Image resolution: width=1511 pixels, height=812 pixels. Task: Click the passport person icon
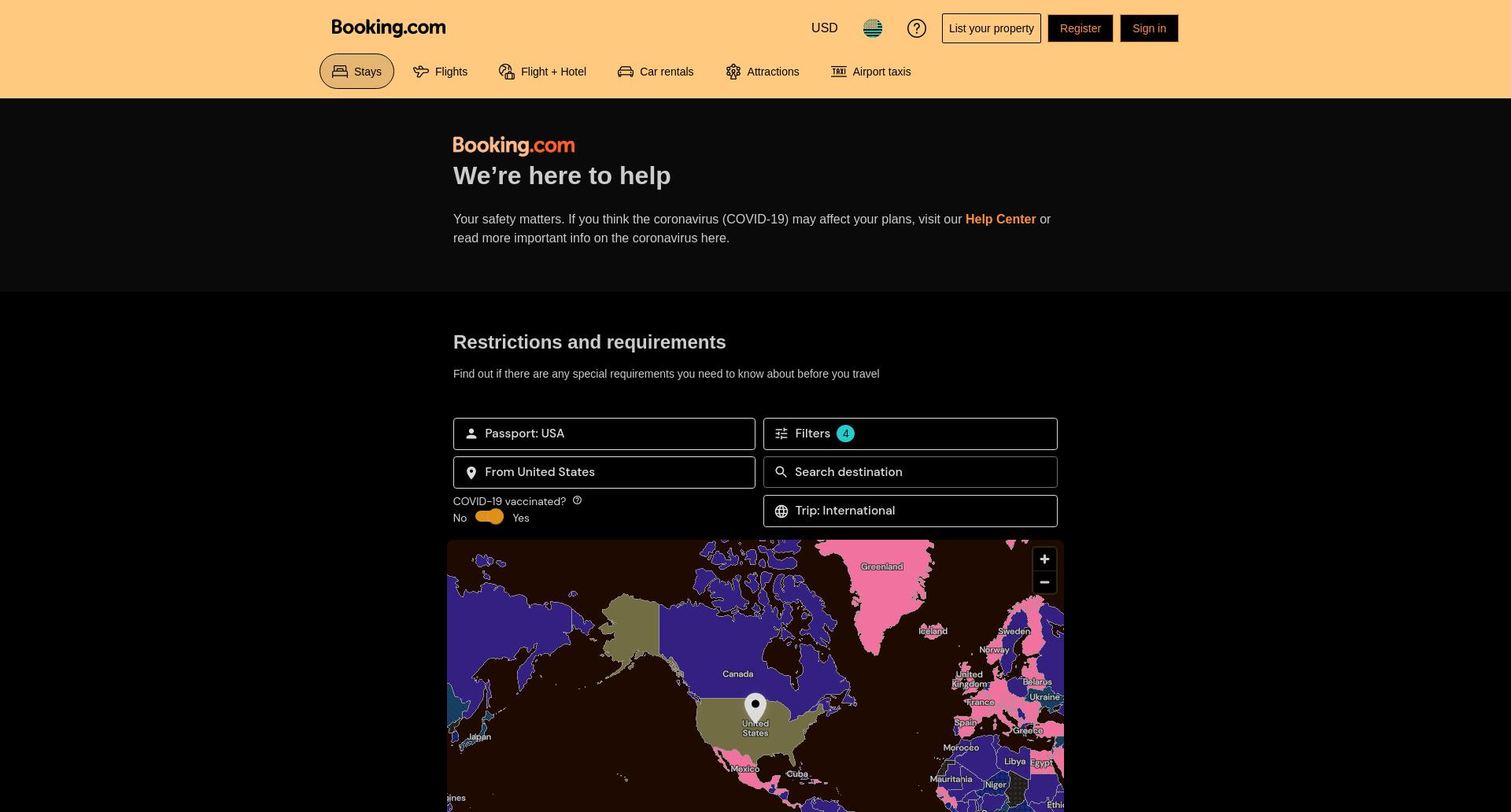(x=471, y=434)
